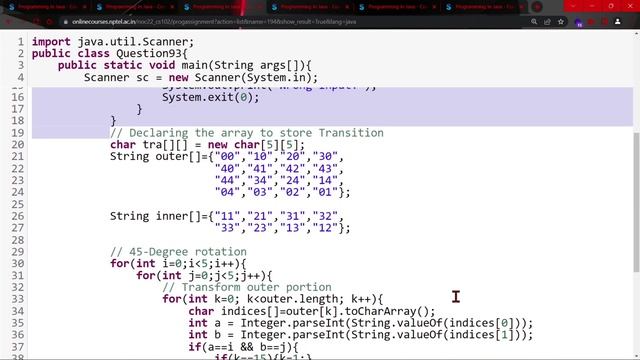Click the System.exit(0); statement
The image size is (640, 360).
click(x=210, y=97)
